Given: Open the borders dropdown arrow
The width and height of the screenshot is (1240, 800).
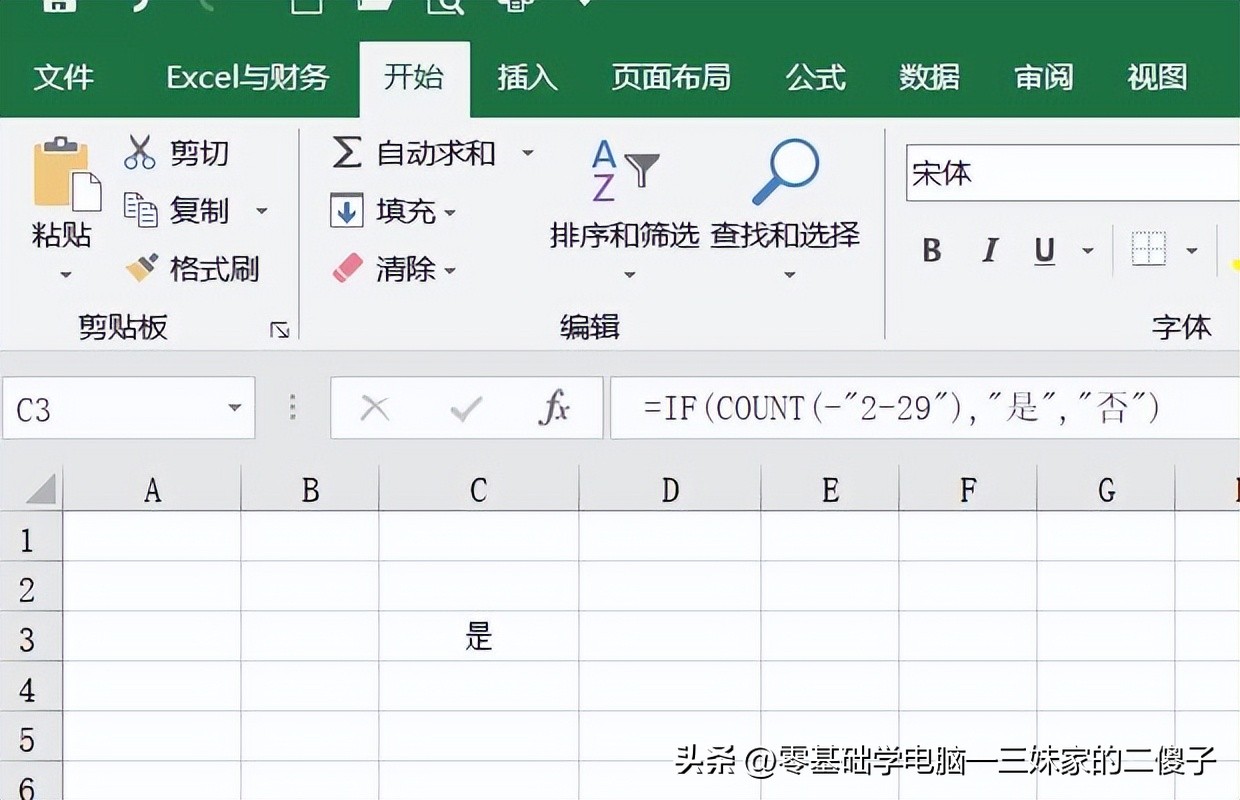Looking at the screenshot, I should (1191, 250).
